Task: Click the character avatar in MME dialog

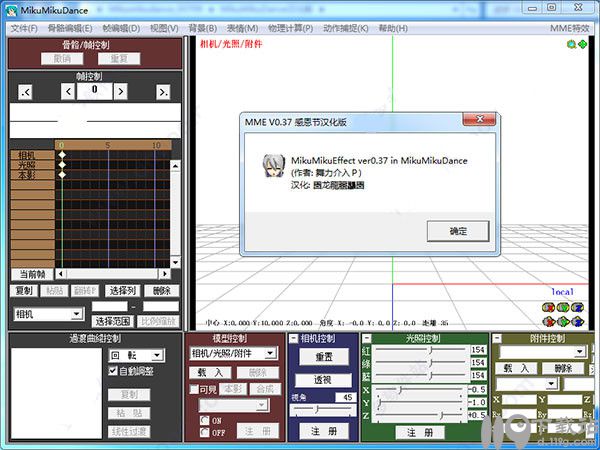Action: click(x=274, y=165)
